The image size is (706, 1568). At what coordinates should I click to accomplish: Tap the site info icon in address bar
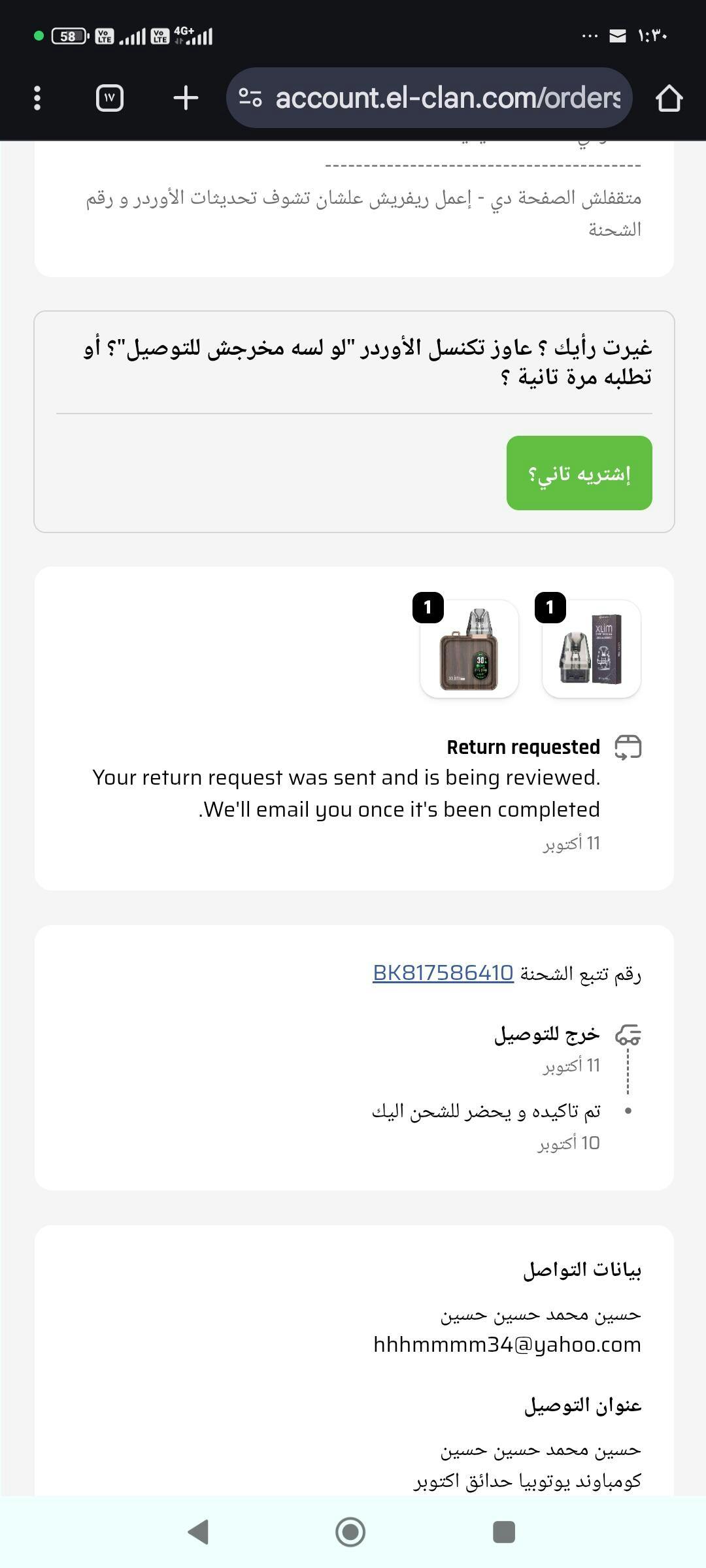(250, 98)
